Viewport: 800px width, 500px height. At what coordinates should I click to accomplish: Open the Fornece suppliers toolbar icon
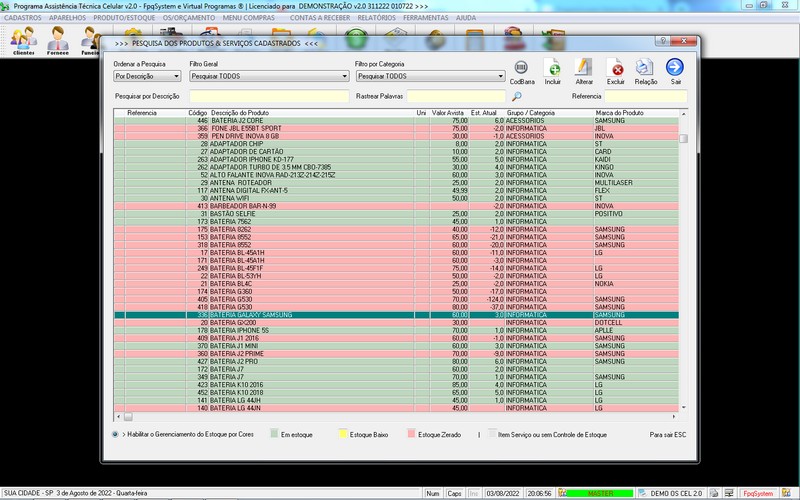pos(58,40)
